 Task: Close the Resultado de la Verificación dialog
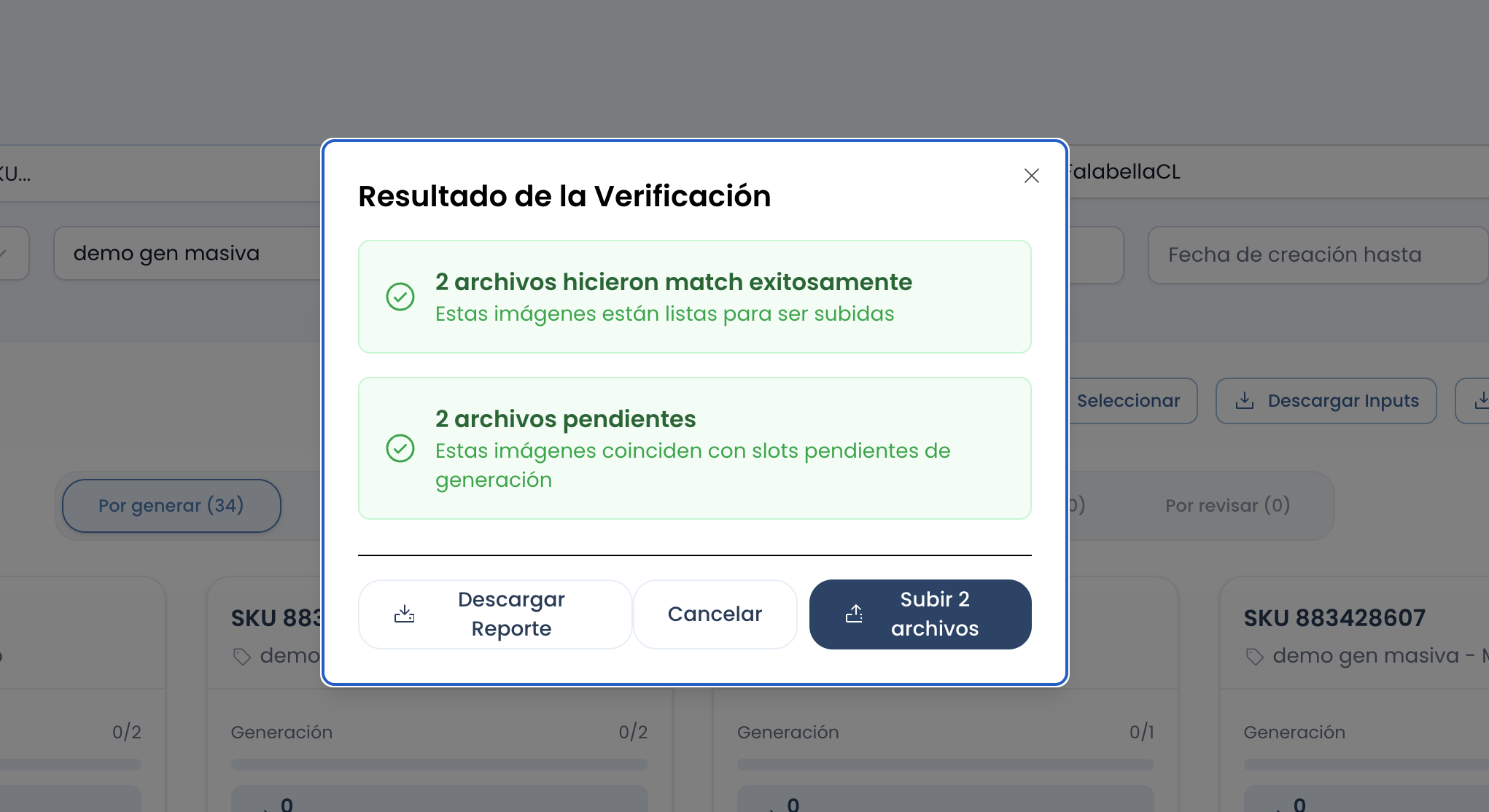coord(1031,176)
